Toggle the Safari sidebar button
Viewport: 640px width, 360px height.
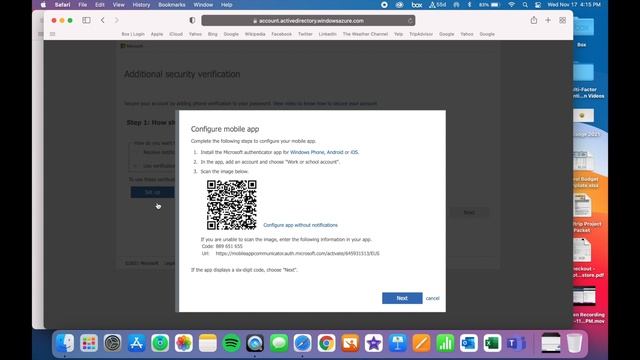[86, 20]
